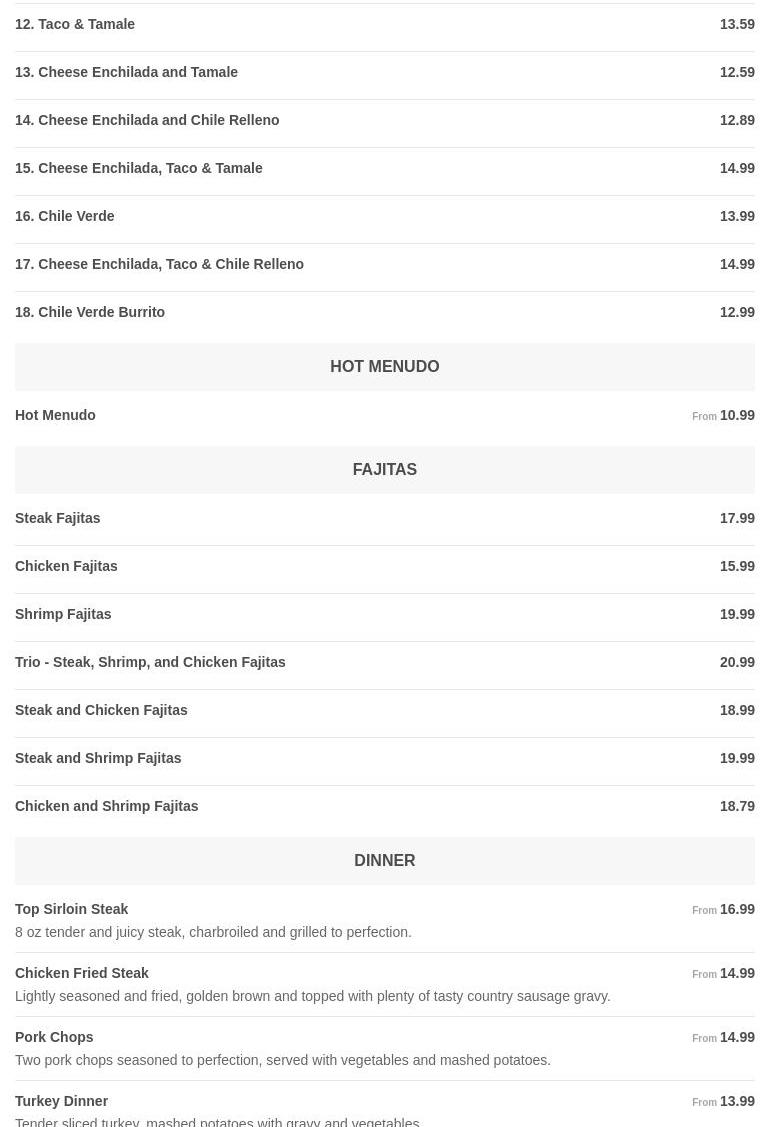Image resolution: width=770 pixels, height=1127 pixels.
Task: Open the Hot Menudo item
Action: point(55,415)
